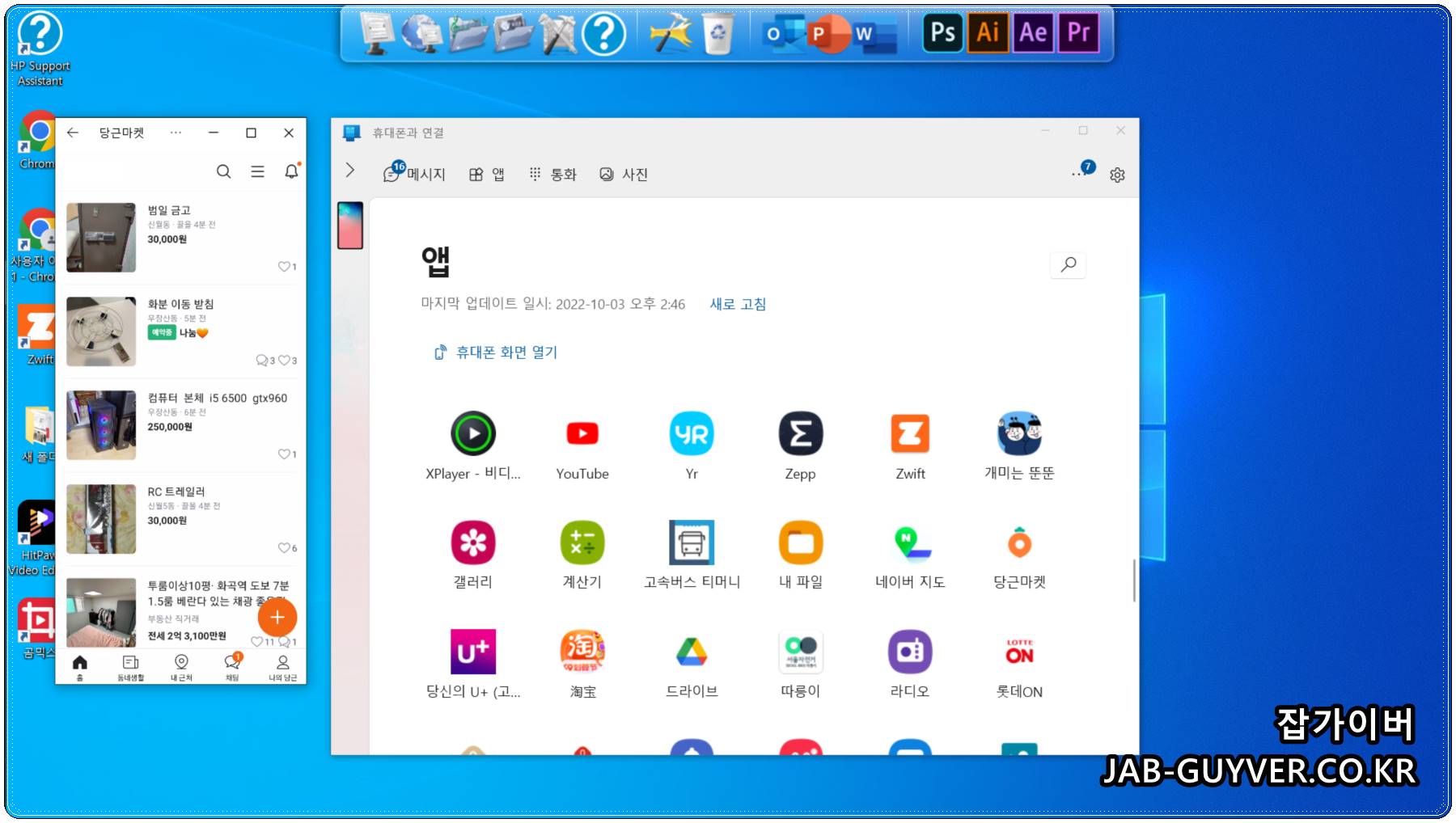Image resolution: width=1456 pixels, height=823 pixels.
Task: Select the 동네생활 tab in 당근마켓
Action: (x=130, y=667)
